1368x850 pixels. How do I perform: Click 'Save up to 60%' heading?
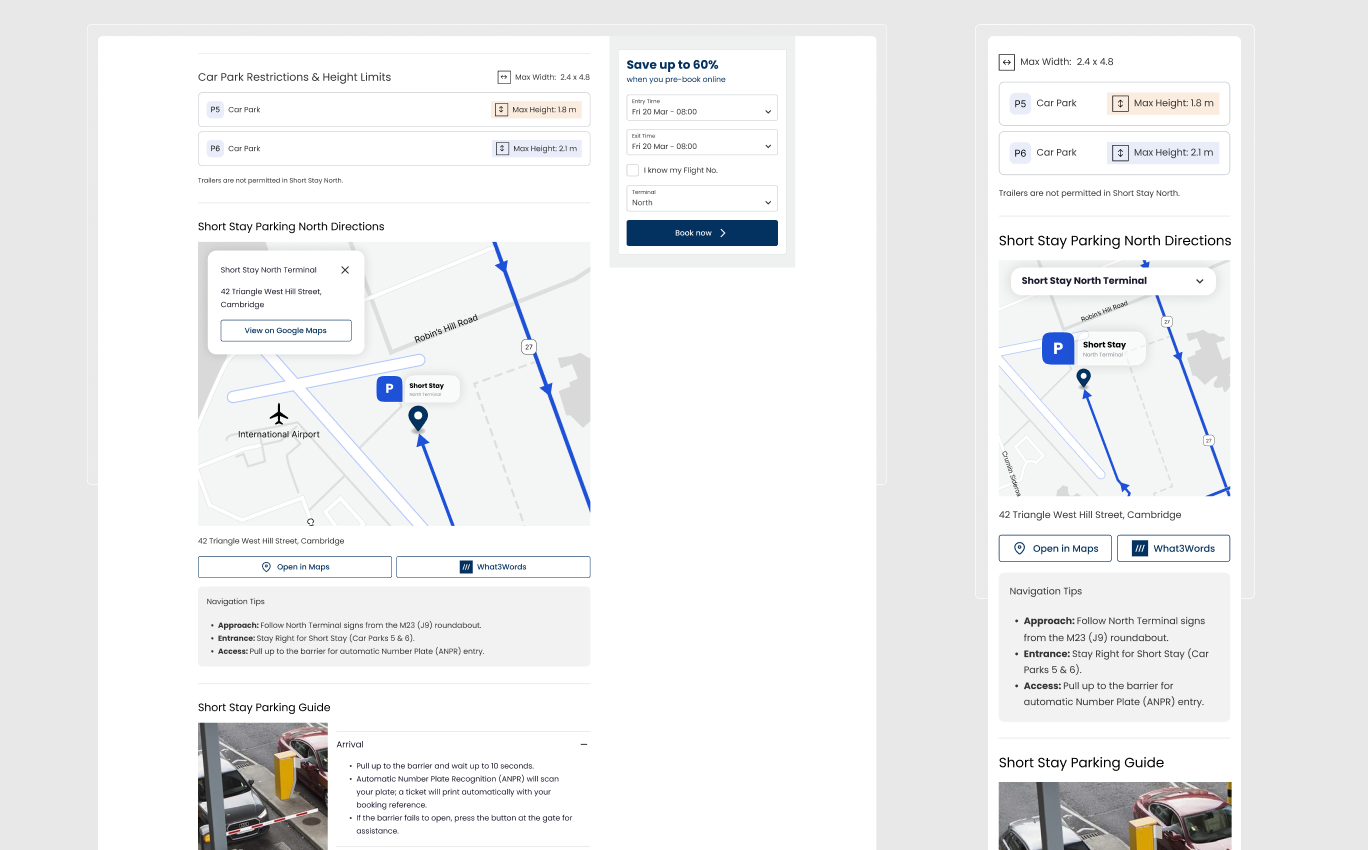click(673, 65)
